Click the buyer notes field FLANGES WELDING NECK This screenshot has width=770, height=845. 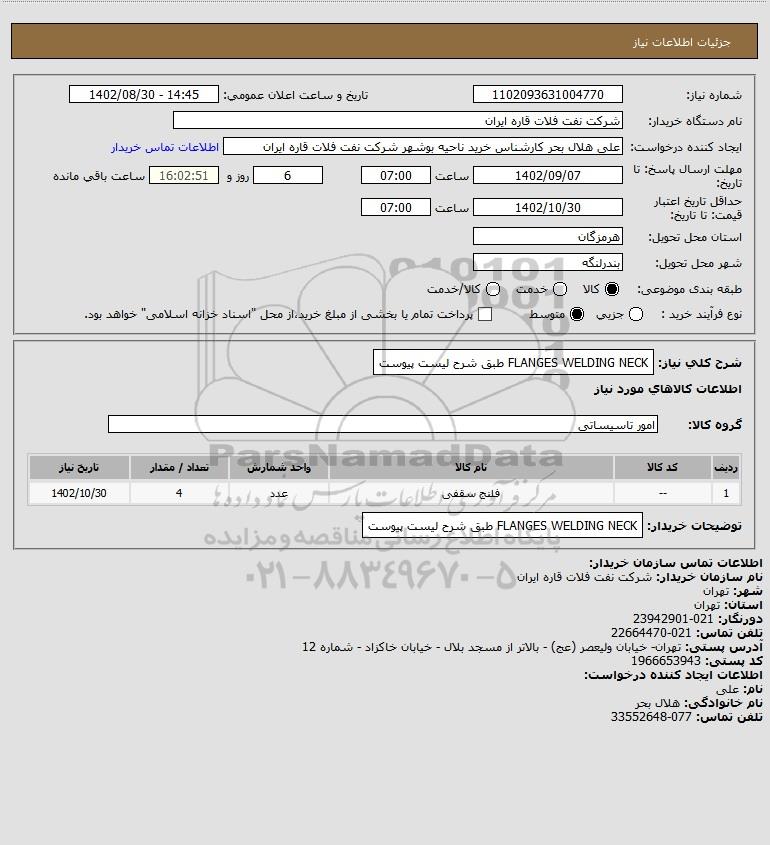[x=502, y=525]
